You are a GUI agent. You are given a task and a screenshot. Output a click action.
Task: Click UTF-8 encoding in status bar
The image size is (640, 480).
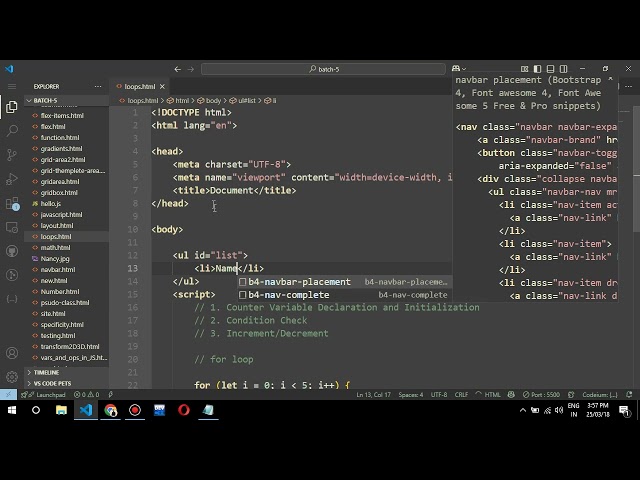tap(439, 395)
